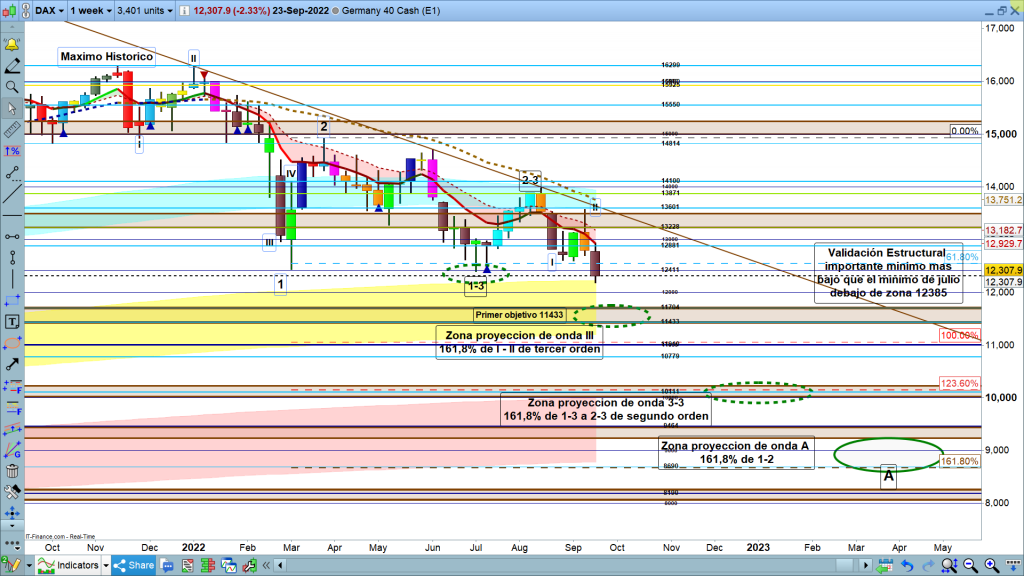Screen dimensions: 1024x576
Task: Activate the magnifier zoom tool
Action: coord(12,87)
